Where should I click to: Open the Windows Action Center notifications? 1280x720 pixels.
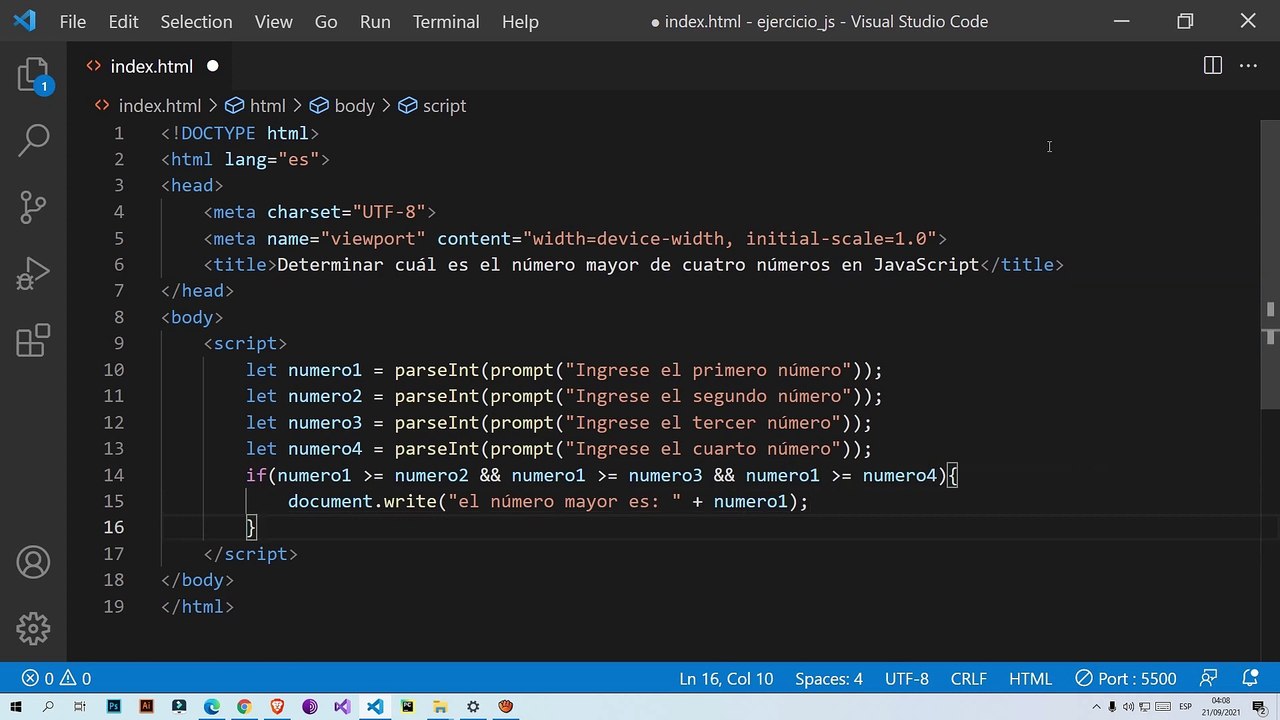(1259, 707)
